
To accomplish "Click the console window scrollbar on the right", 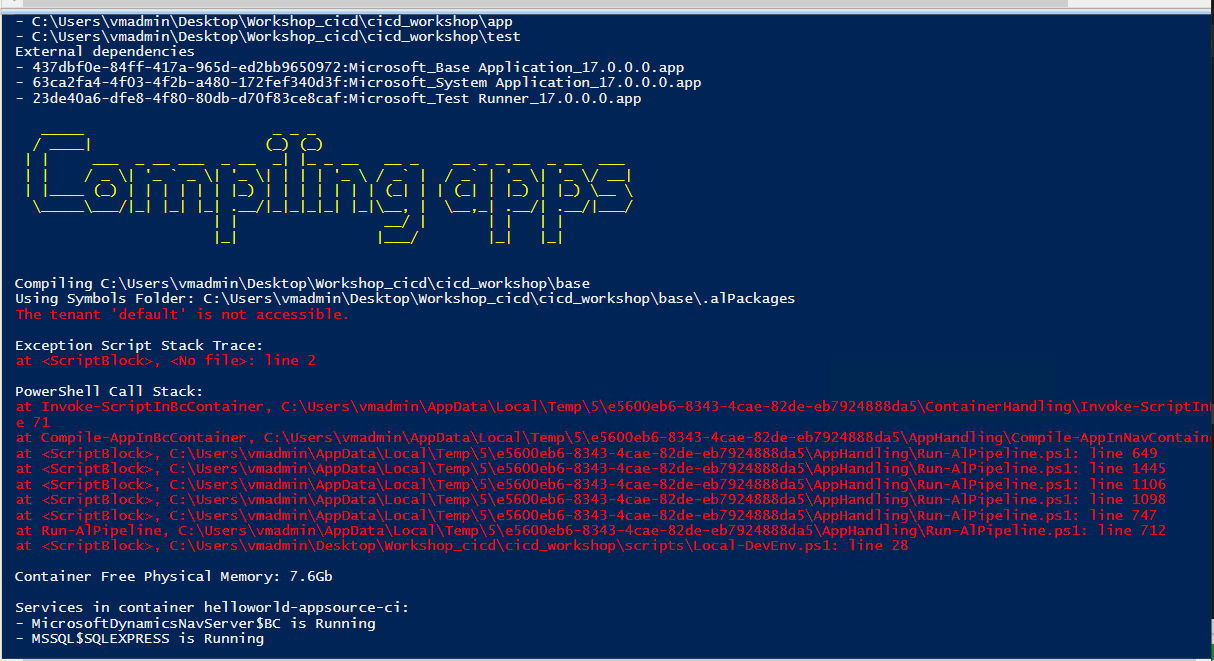I will click(1207, 330).
